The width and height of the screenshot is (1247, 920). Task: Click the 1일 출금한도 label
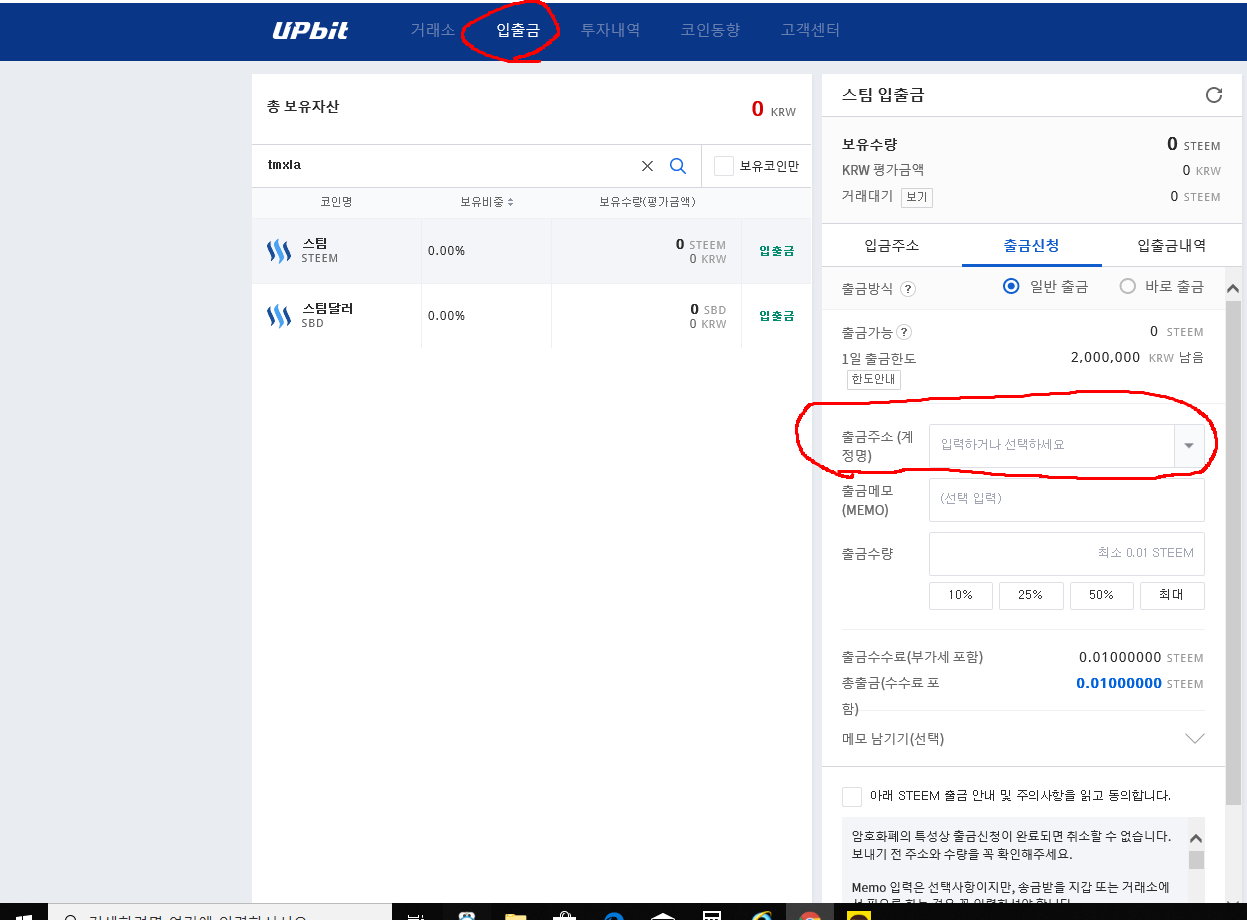tap(879, 358)
